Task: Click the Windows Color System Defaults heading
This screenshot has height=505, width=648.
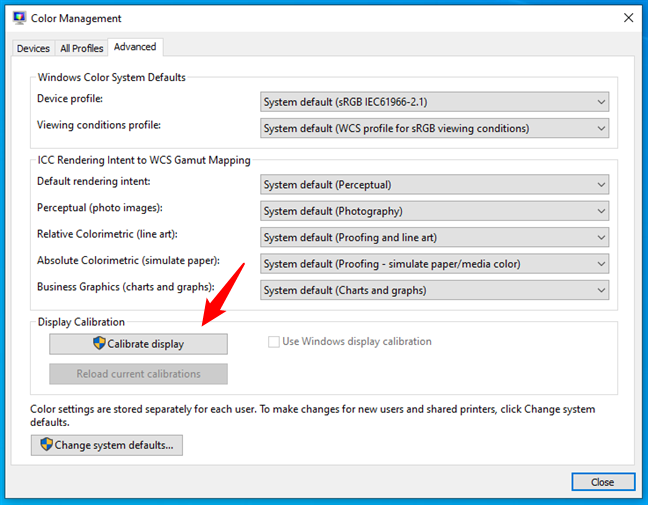Action: [x=112, y=77]
